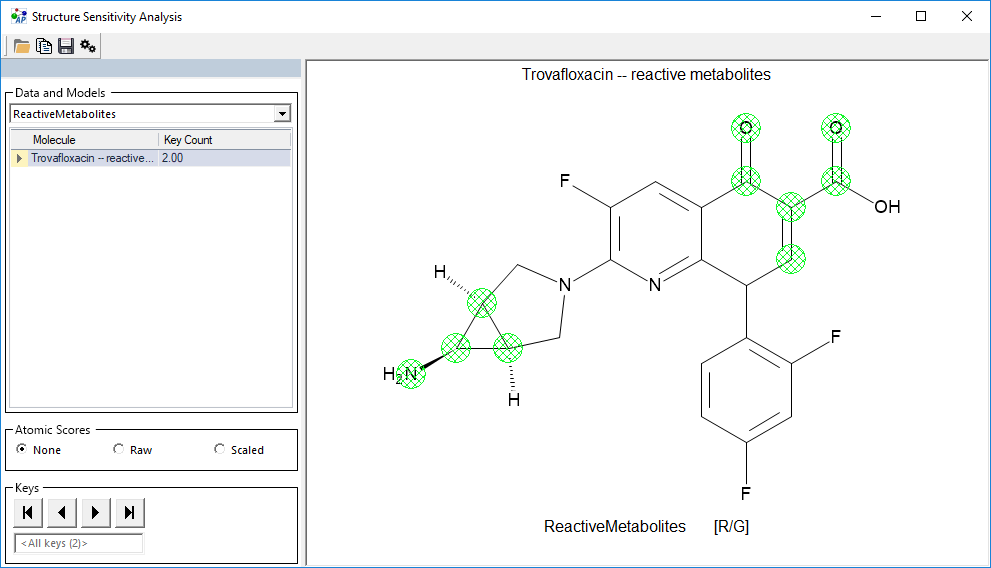Jump to last key button
The image size is (991, 568).
pyautogui.click(x=130, y=512)
